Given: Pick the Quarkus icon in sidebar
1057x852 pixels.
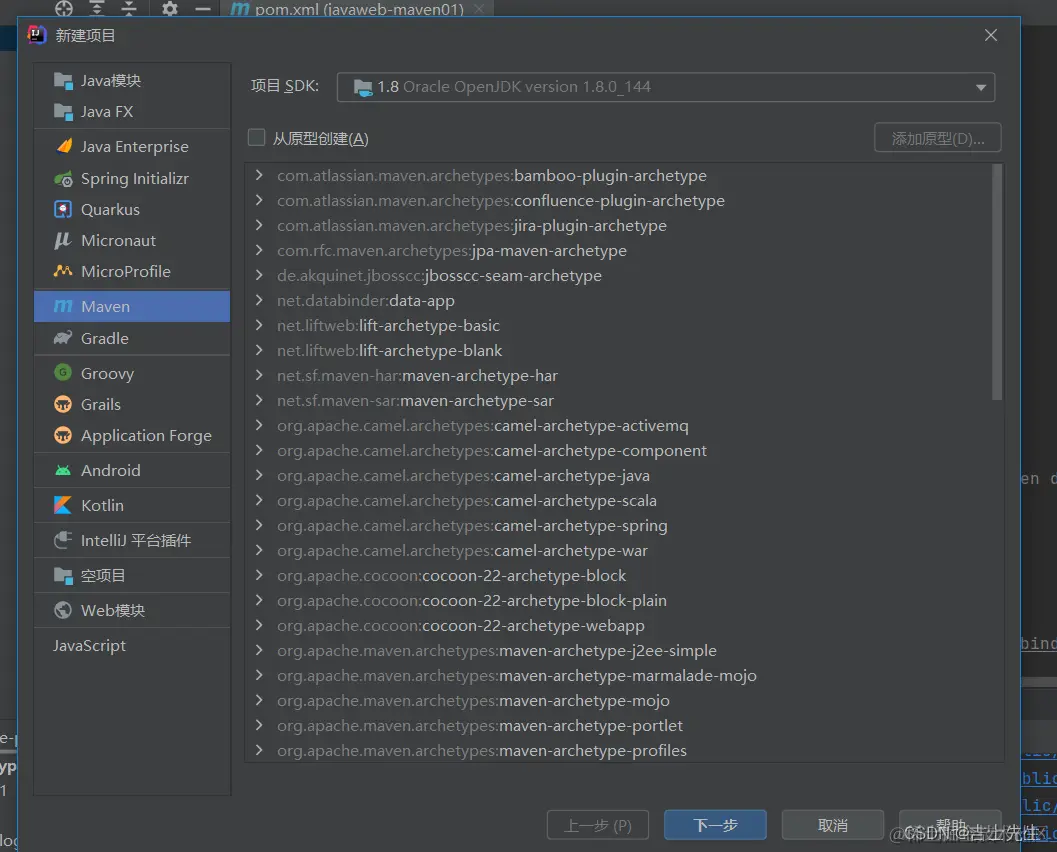Looking at the screenshot, I should coord(63,210).
